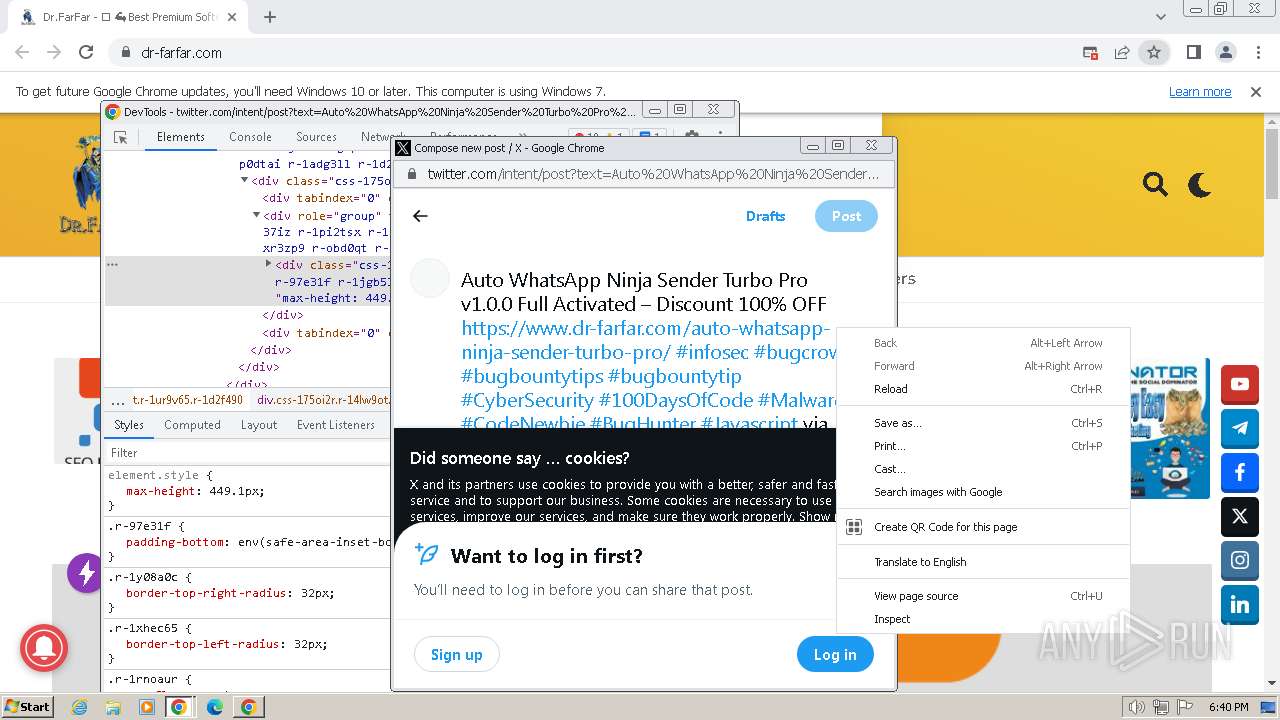Open the YouTube social icon
The width and height of the screenshot is (1280, 720).
1240,384
